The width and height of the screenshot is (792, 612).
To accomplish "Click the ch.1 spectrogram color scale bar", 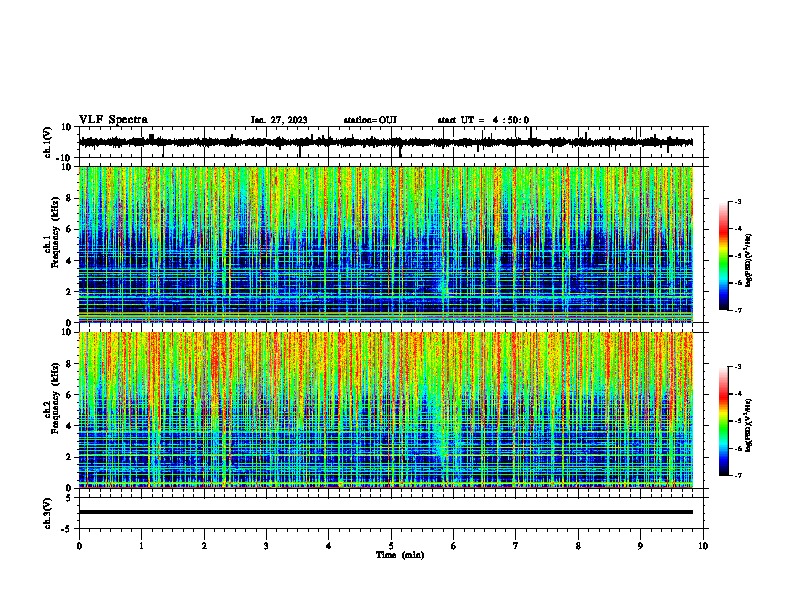I will click(724, 256).
